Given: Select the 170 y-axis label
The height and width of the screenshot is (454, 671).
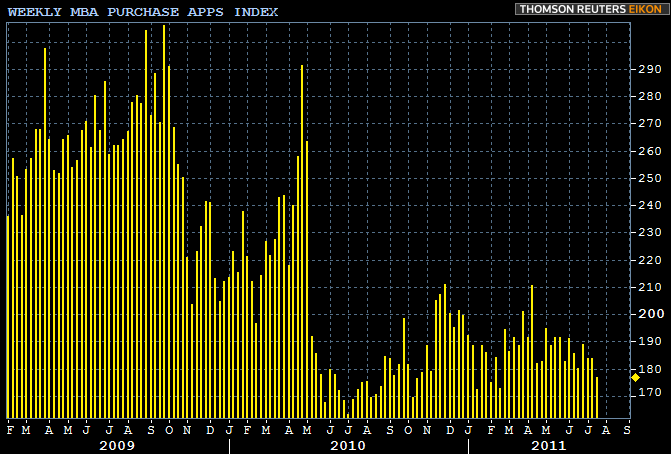Looking at the screenshot, I should (649, 393).
